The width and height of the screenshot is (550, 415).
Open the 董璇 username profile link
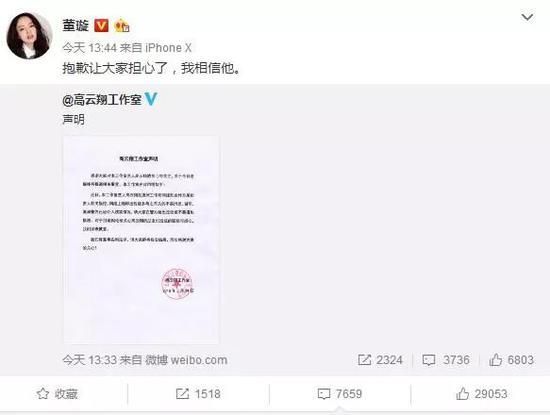coord(75,26)
